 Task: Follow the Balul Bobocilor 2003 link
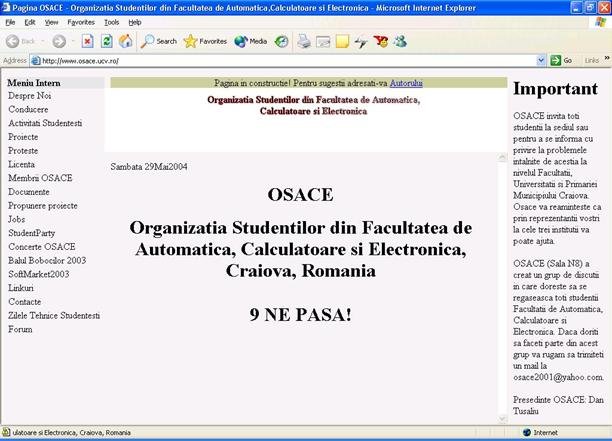[47, 260]
